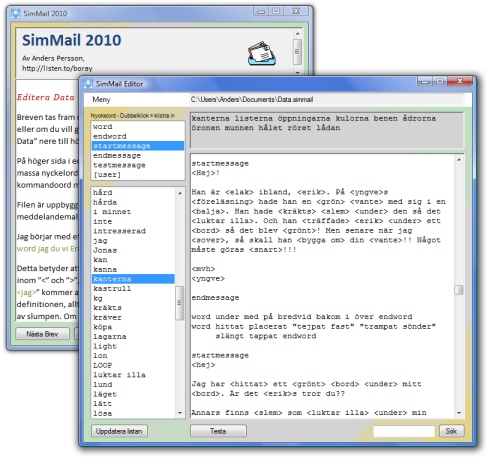This screenshot has width=486, height=457.
Task: Click the SimMail 2010 title bar icon
Action: [x=16, y=14]
